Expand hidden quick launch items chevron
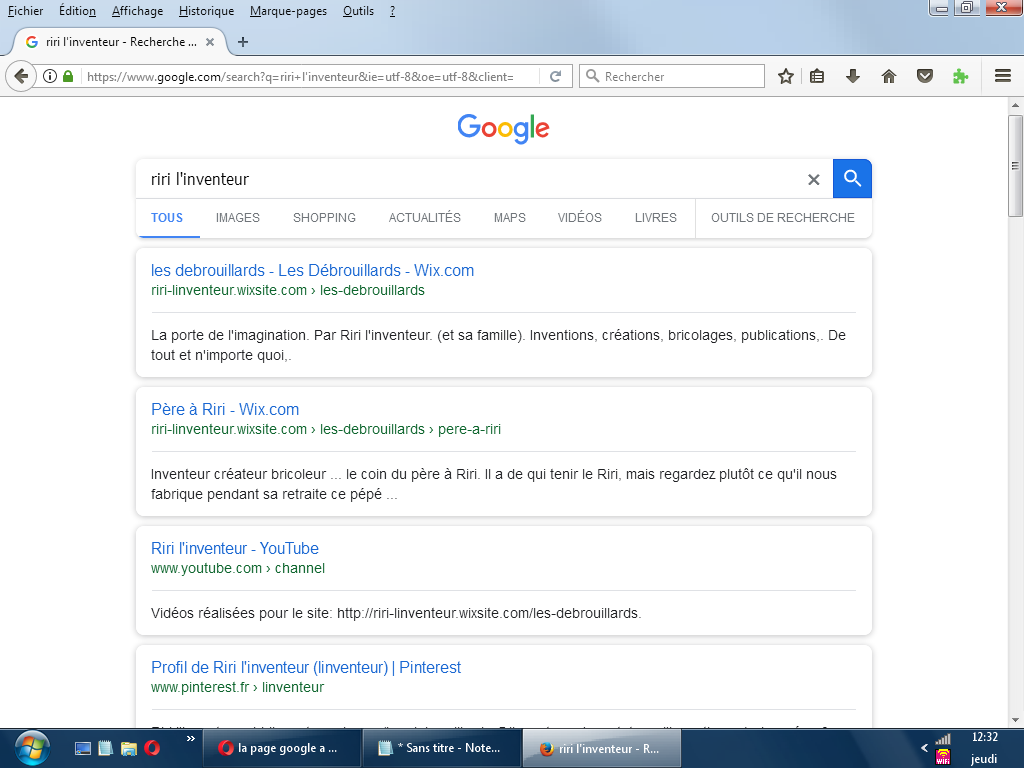 coord(191,739)
